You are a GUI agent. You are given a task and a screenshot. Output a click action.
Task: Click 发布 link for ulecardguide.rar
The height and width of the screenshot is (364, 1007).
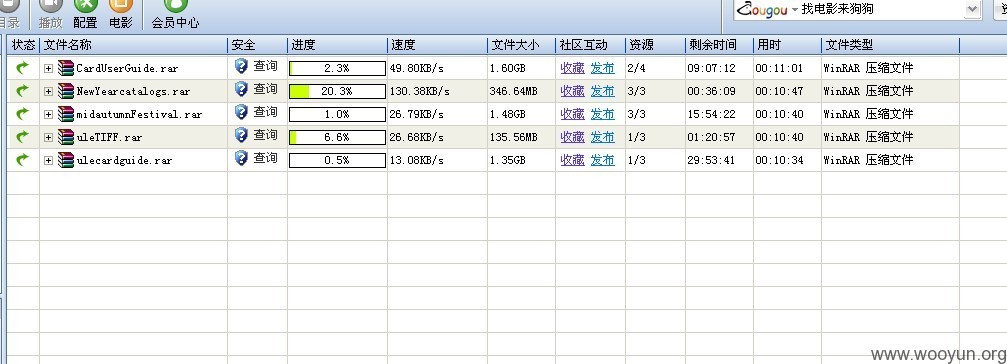tap(602, 160)
